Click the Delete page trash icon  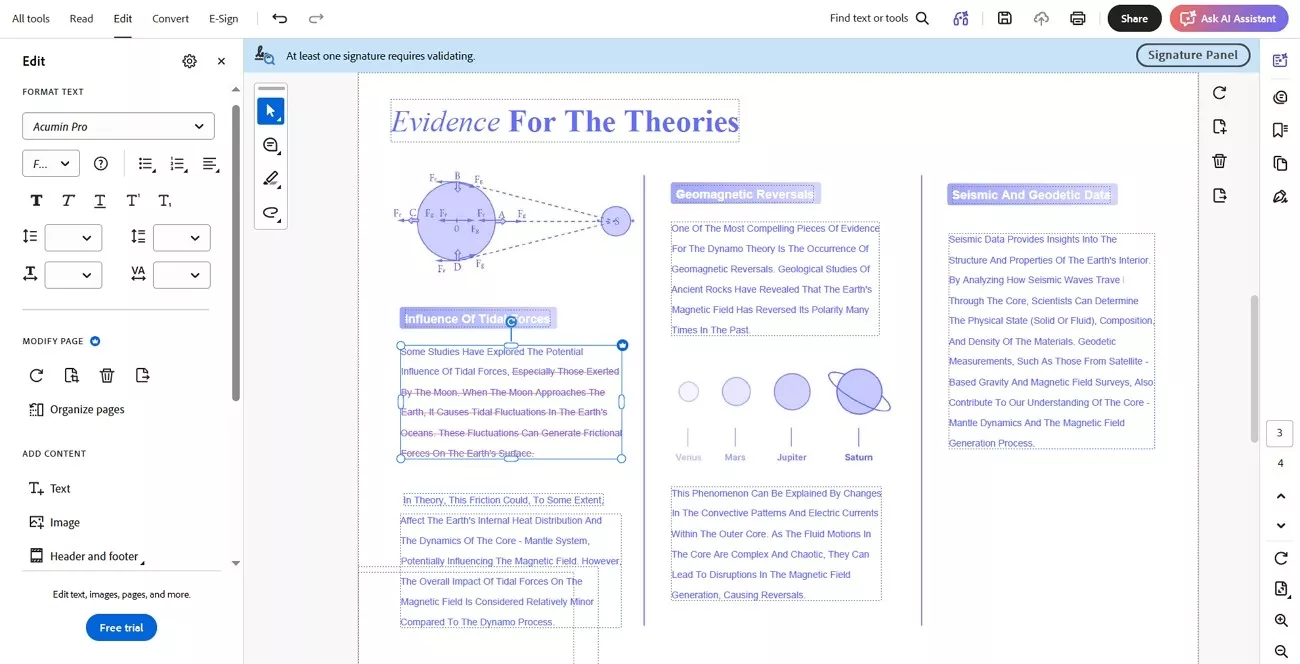[107, 375]
